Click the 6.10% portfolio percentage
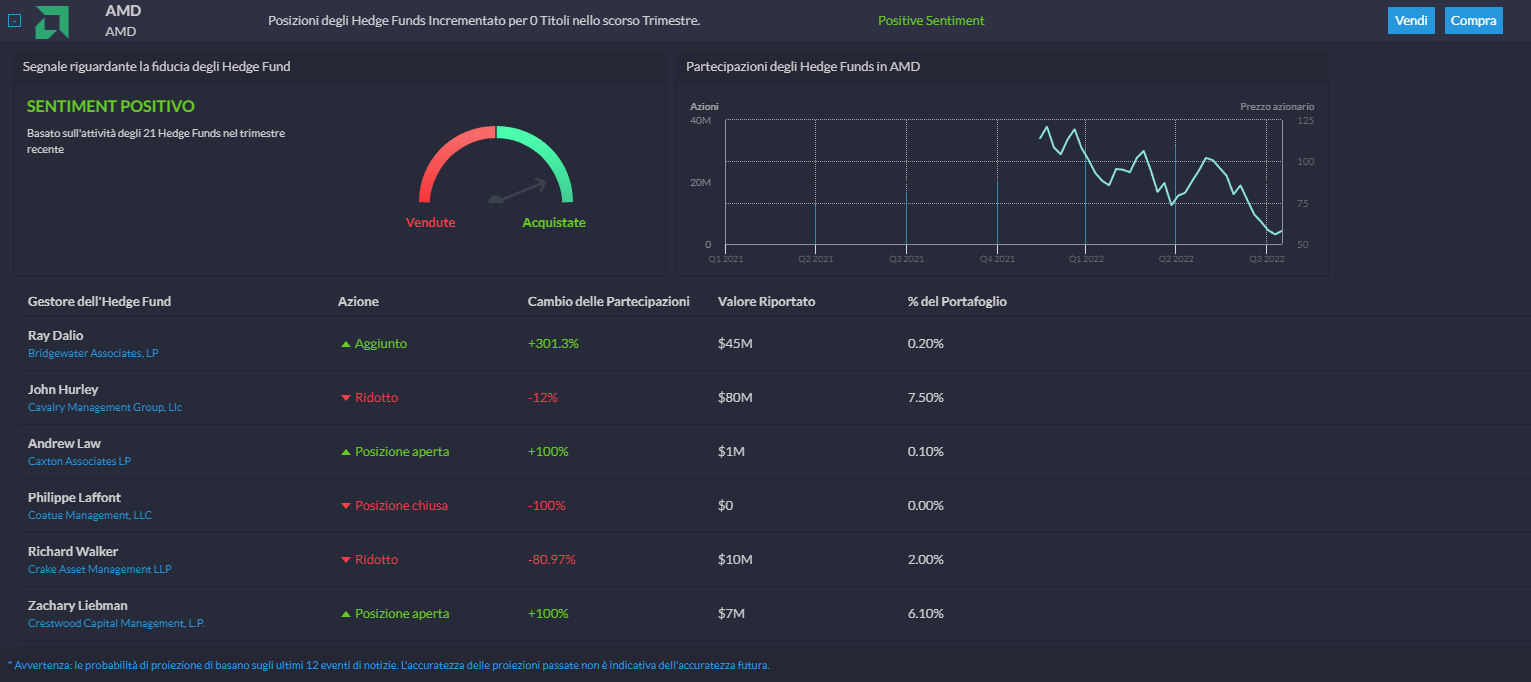Screen dimensions: 1531x682 click(926, 613)
